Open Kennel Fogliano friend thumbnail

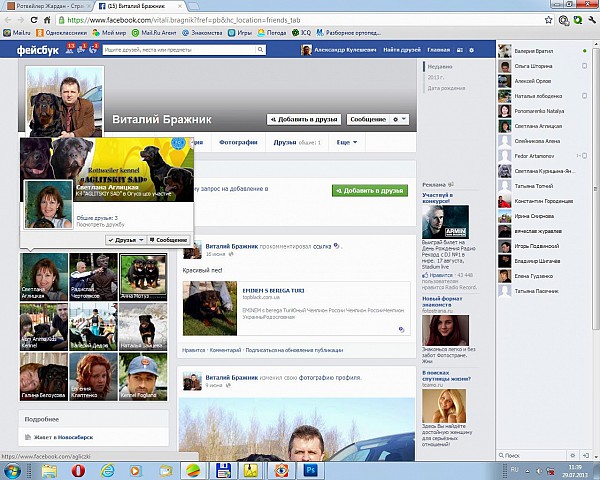point(143,377)
